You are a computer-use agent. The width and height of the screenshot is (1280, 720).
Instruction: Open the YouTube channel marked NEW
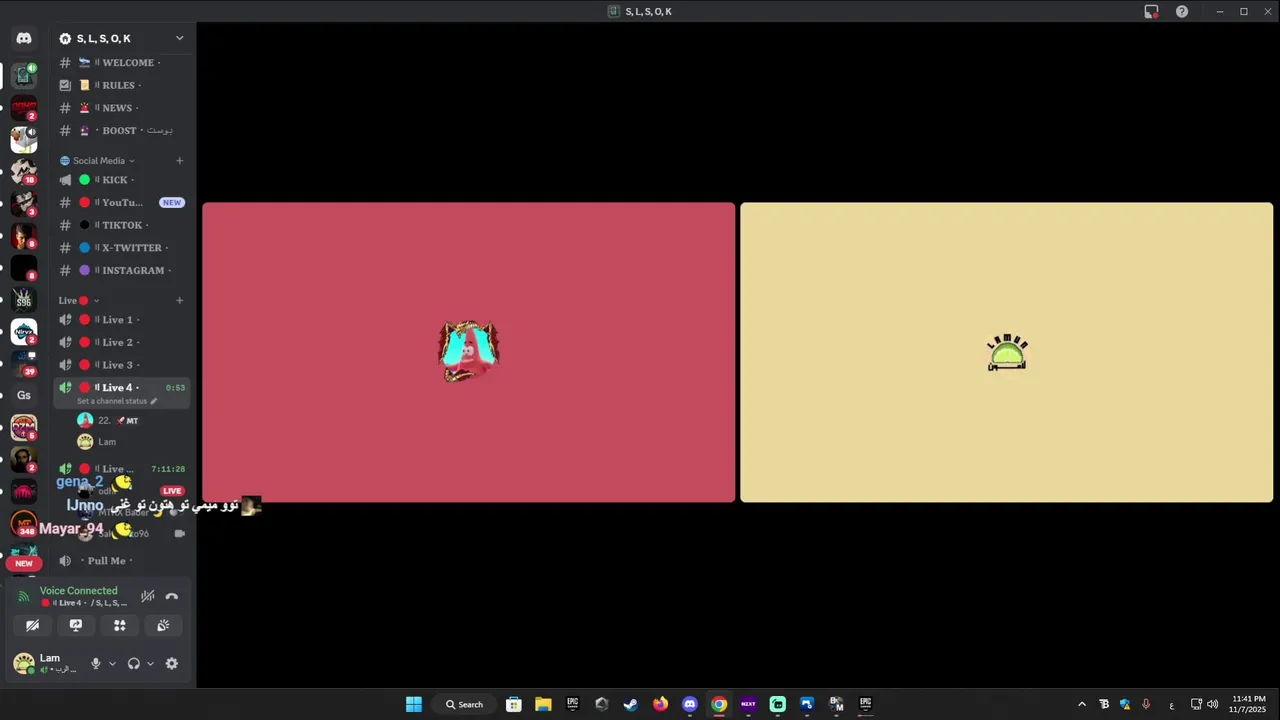click(122, 202)
